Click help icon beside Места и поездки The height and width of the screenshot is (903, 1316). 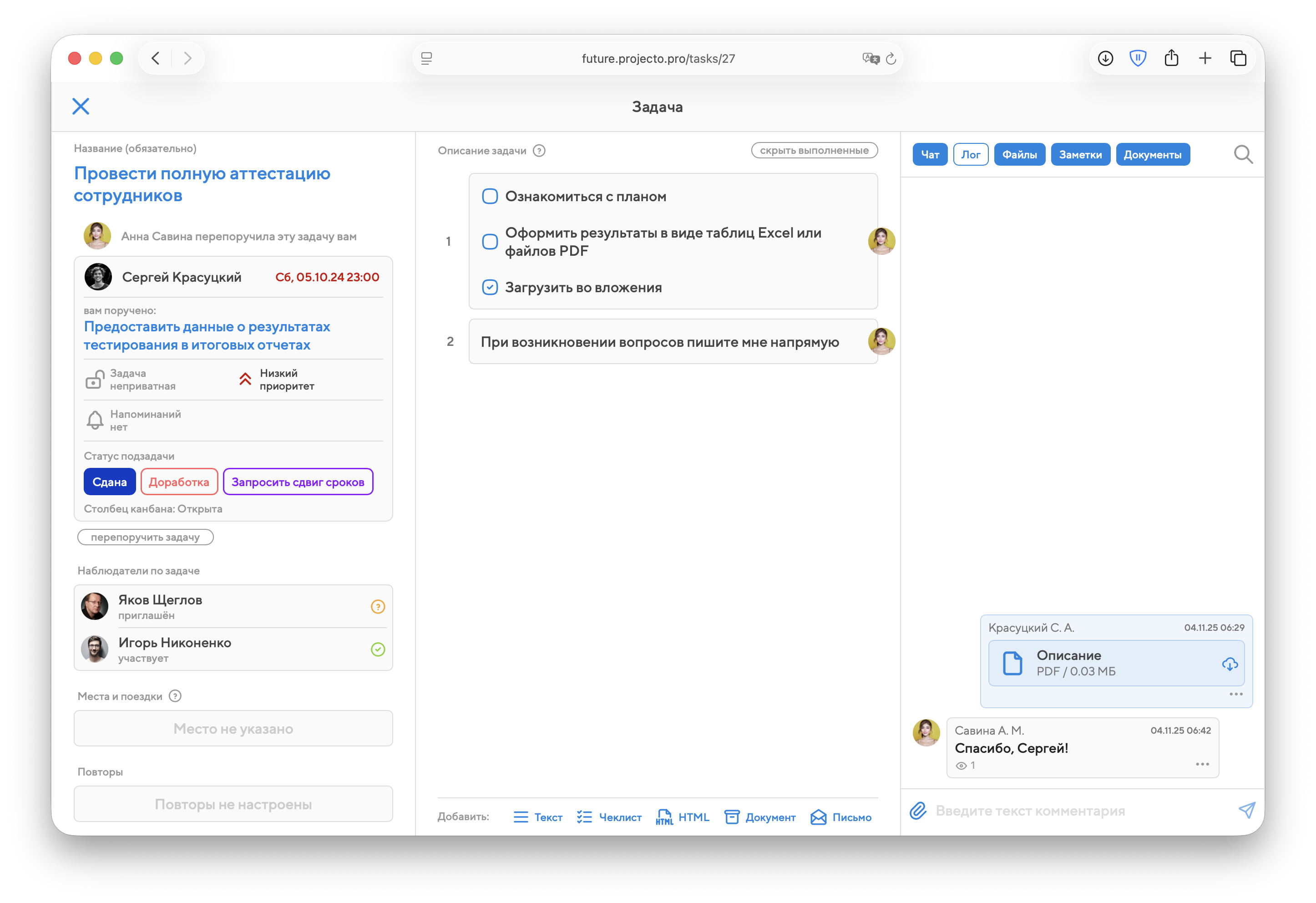(x=176, y=696)
